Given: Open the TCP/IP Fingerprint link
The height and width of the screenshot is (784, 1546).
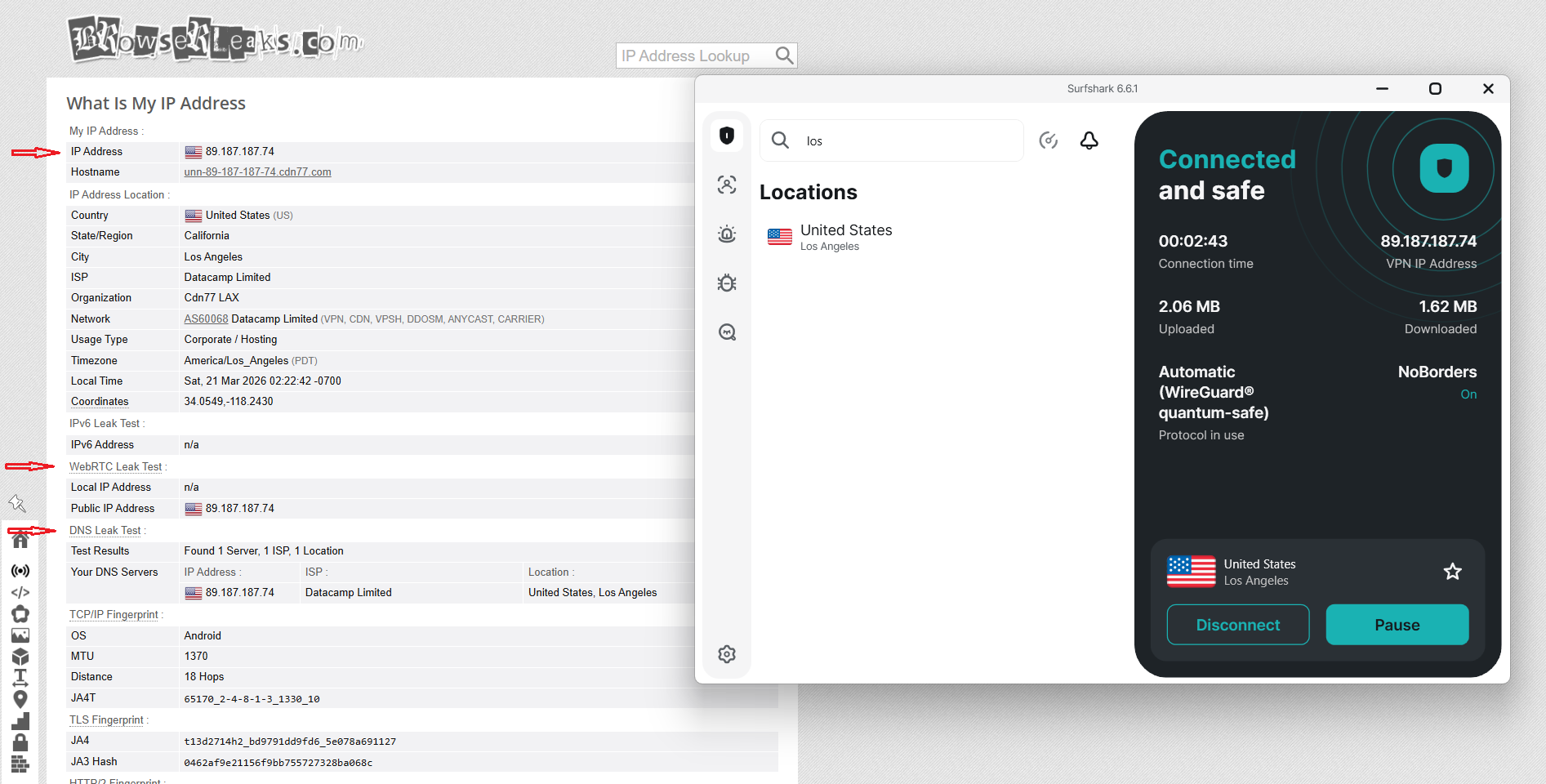Looking at the screenshot, I should pyautogui.click(x=114, y=615).
